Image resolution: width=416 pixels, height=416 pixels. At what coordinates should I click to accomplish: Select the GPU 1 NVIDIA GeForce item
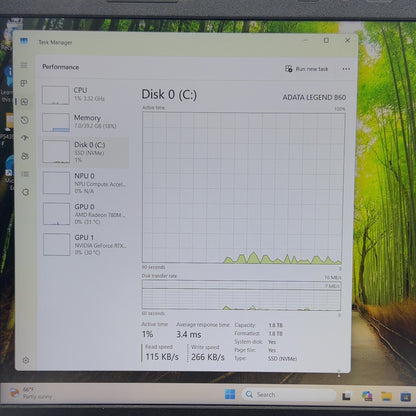85,244
